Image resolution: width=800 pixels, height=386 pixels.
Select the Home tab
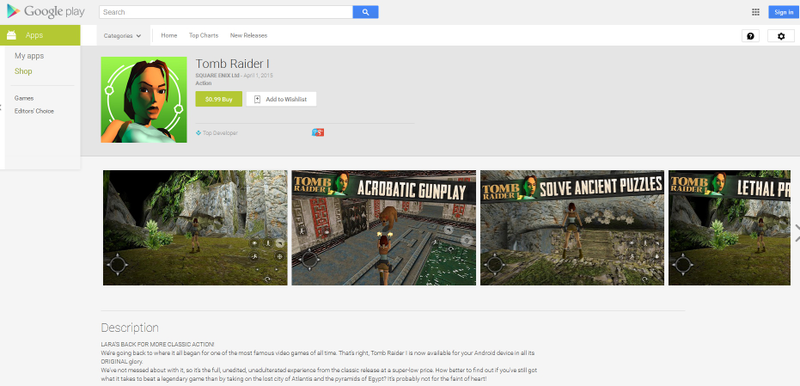click(x=169, y=36)
